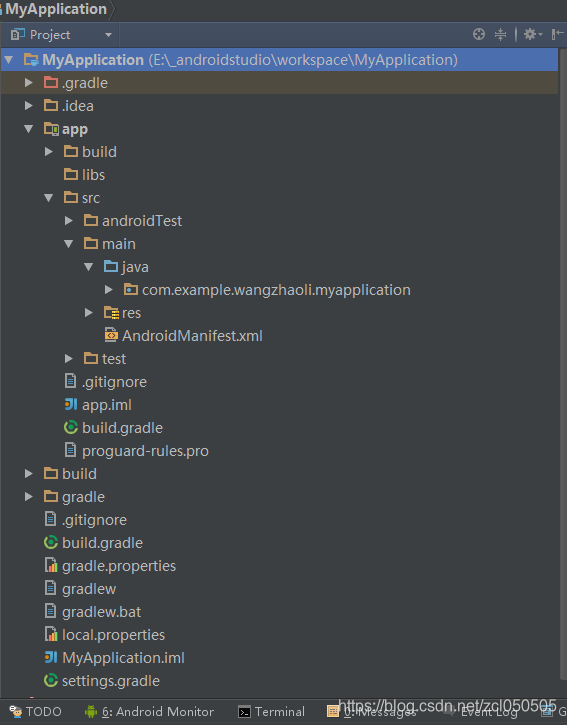Collapse the src folder arrow
The height and width of the screenshot is (725, 567).
[49, 198]
